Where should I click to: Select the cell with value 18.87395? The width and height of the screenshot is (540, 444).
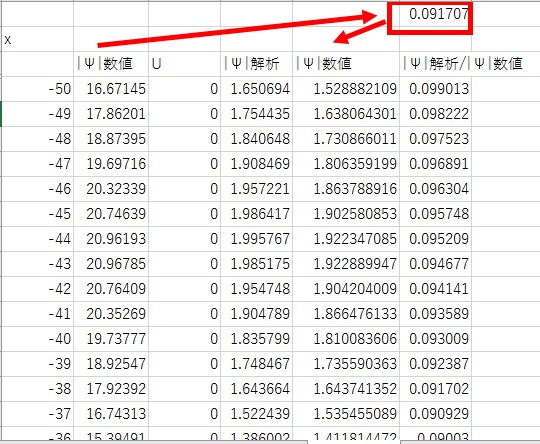111,139
